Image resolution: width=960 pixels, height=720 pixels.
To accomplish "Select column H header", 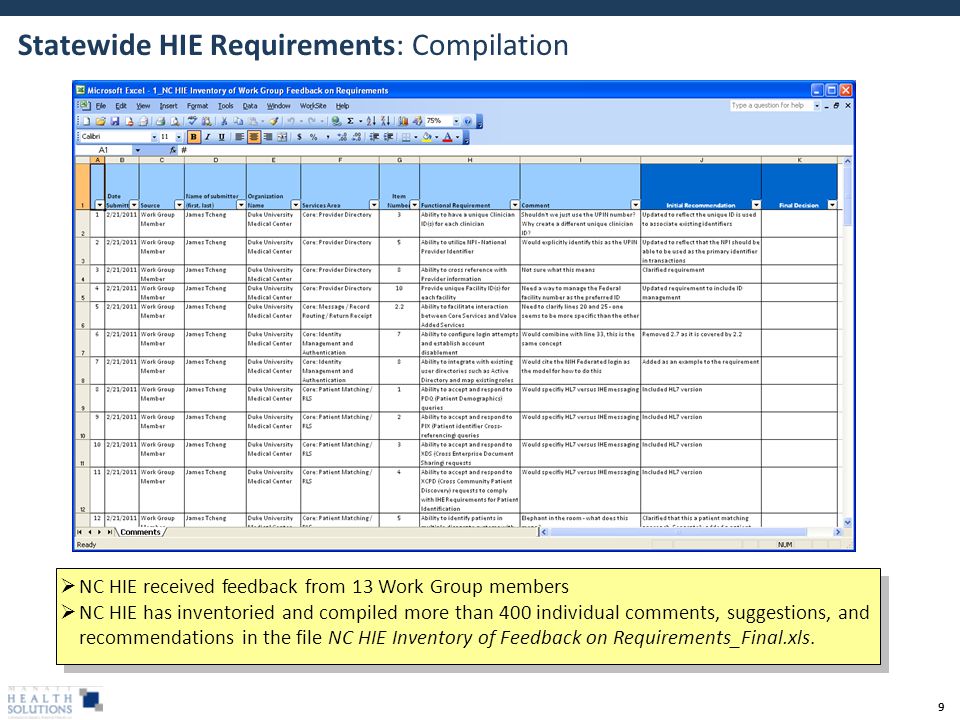I will pos(470,160).
